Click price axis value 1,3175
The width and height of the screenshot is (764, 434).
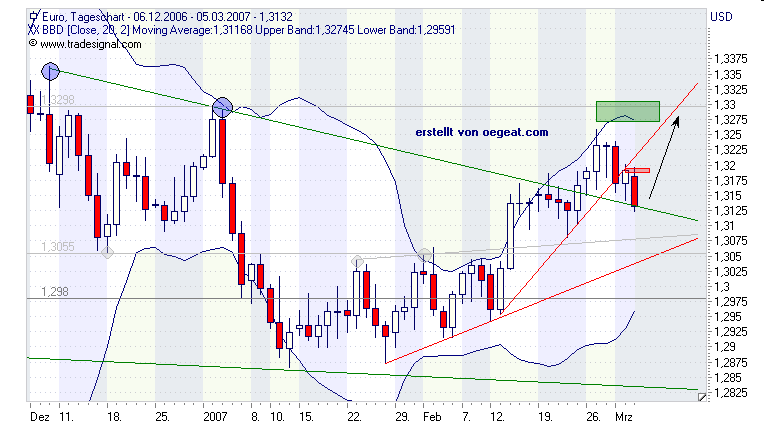(x=730, y=181)
